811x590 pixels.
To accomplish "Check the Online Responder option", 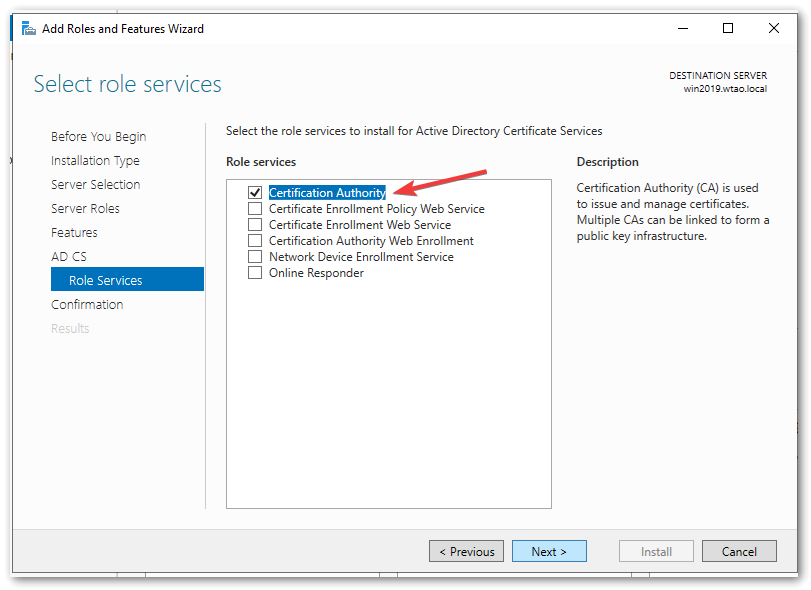I will pyautogui.click(x=255, y=273).
